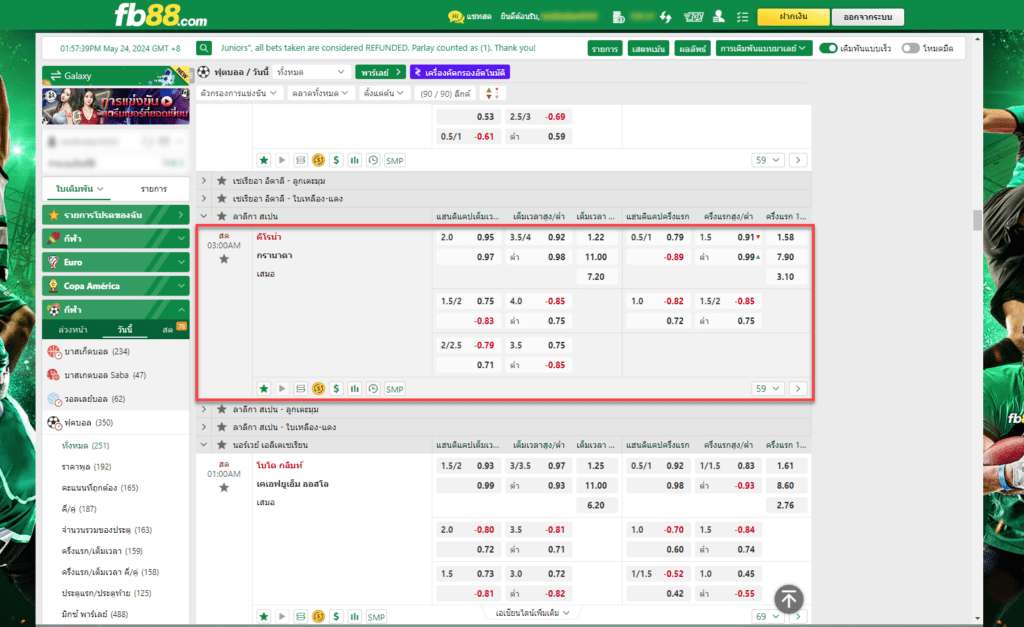
Task: Collapse the กีฬา sports menu in sidebar
Action: click(x=116, y=310)
